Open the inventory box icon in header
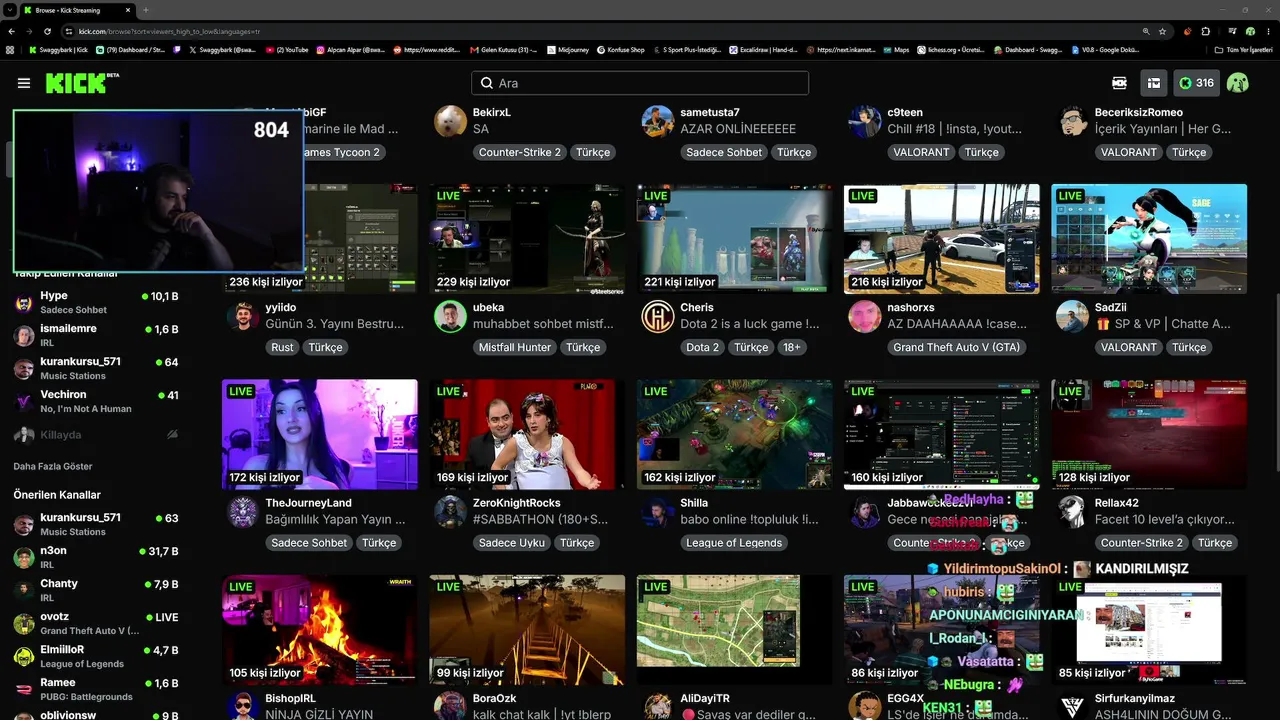The height and width of the screenshot is (720, 1280). pos(1153,83)
